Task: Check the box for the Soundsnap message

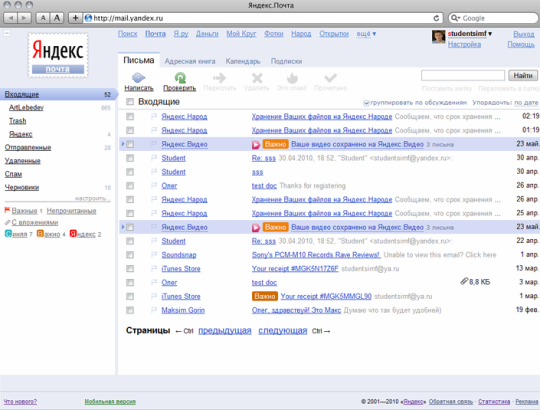Action: coord(130,255)
